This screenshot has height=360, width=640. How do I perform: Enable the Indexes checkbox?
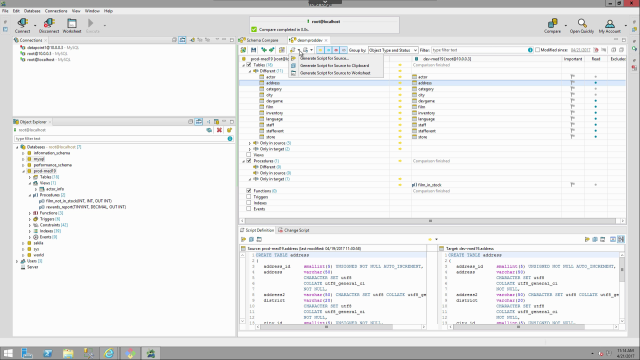pos(249,203)
